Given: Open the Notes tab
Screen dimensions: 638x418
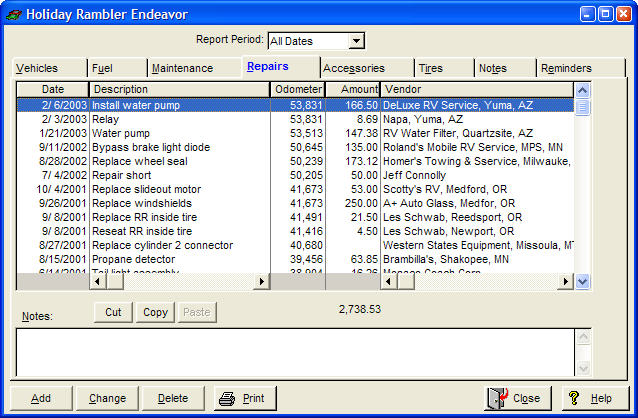Looking at the screenshot, I should coord(505,68).
